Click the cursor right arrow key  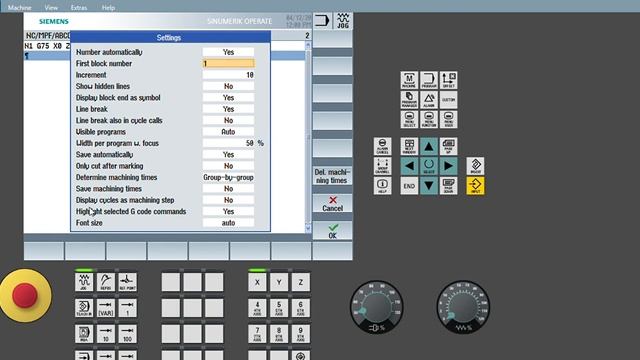click(449, 166)
